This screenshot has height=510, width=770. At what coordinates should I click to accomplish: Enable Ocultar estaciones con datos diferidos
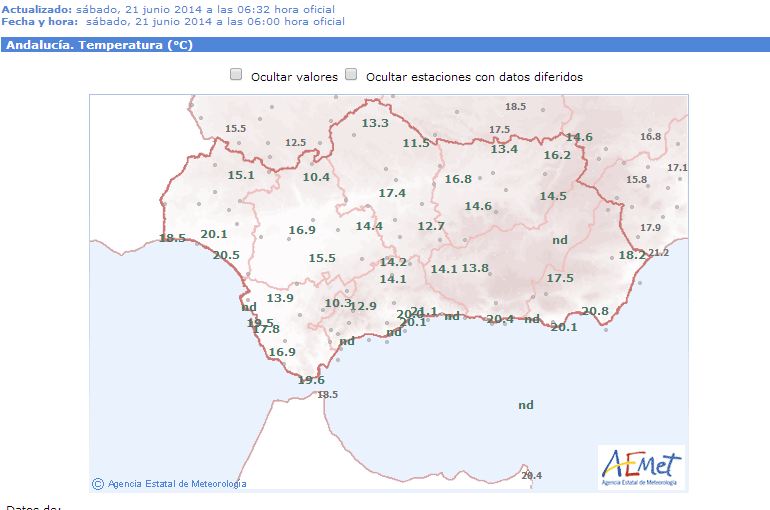tap(351, 74)
